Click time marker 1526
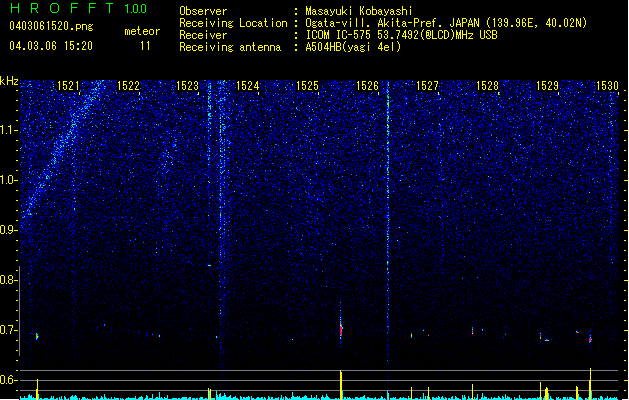 click(x=367, y=86)
